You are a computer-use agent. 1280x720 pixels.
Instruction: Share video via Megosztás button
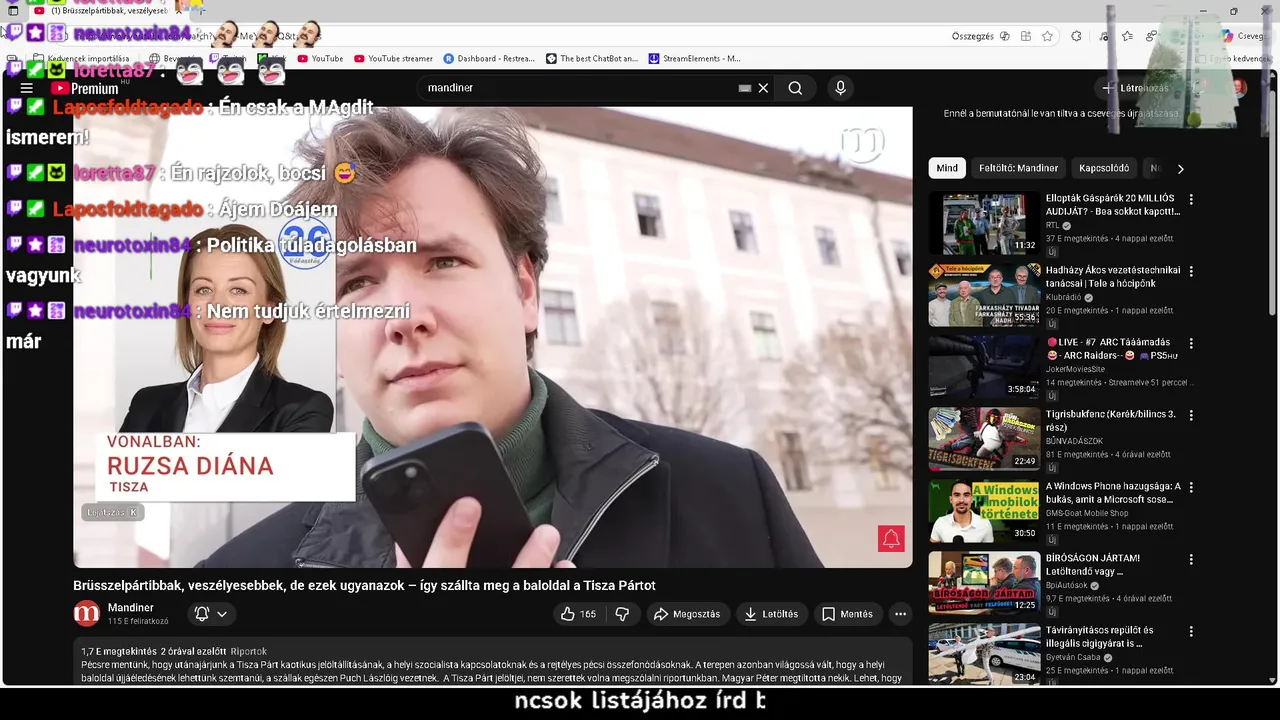(687, 614)
